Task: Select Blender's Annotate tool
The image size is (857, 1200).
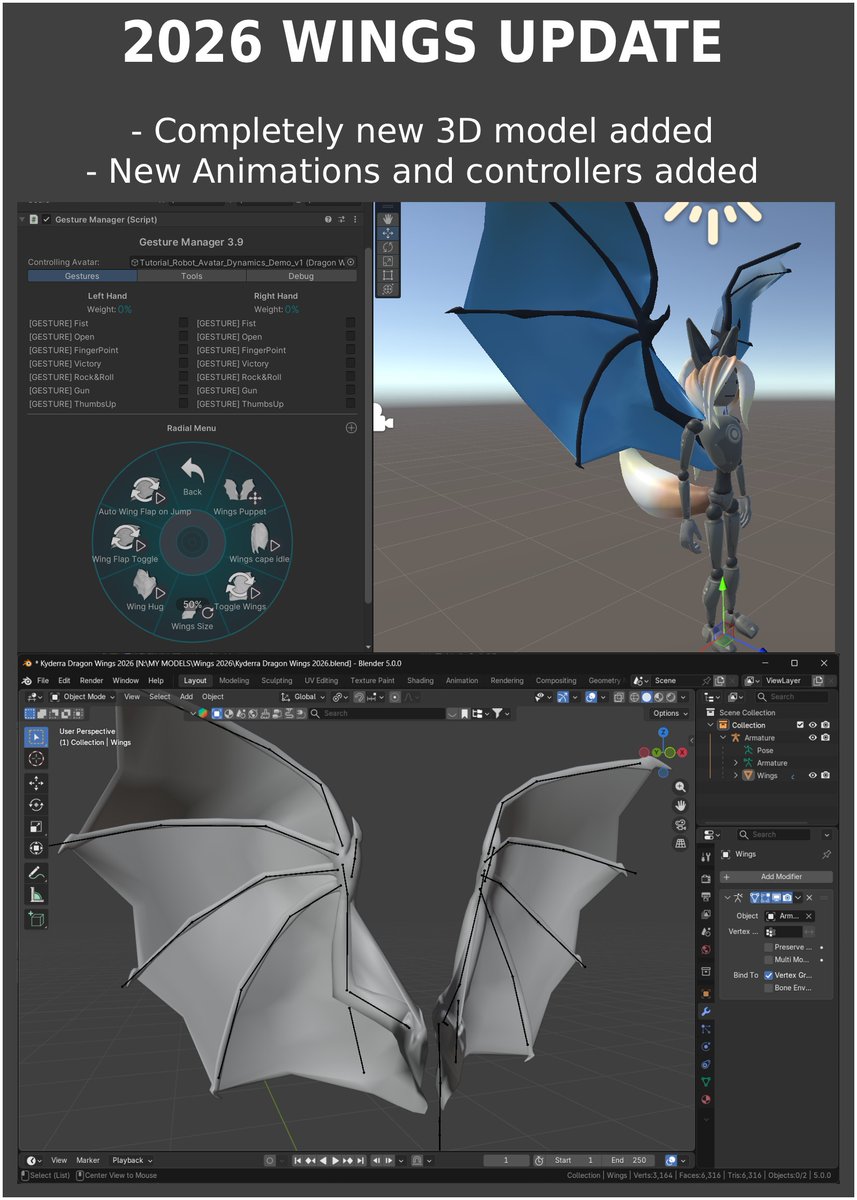Action: click(x=36, y=873)
